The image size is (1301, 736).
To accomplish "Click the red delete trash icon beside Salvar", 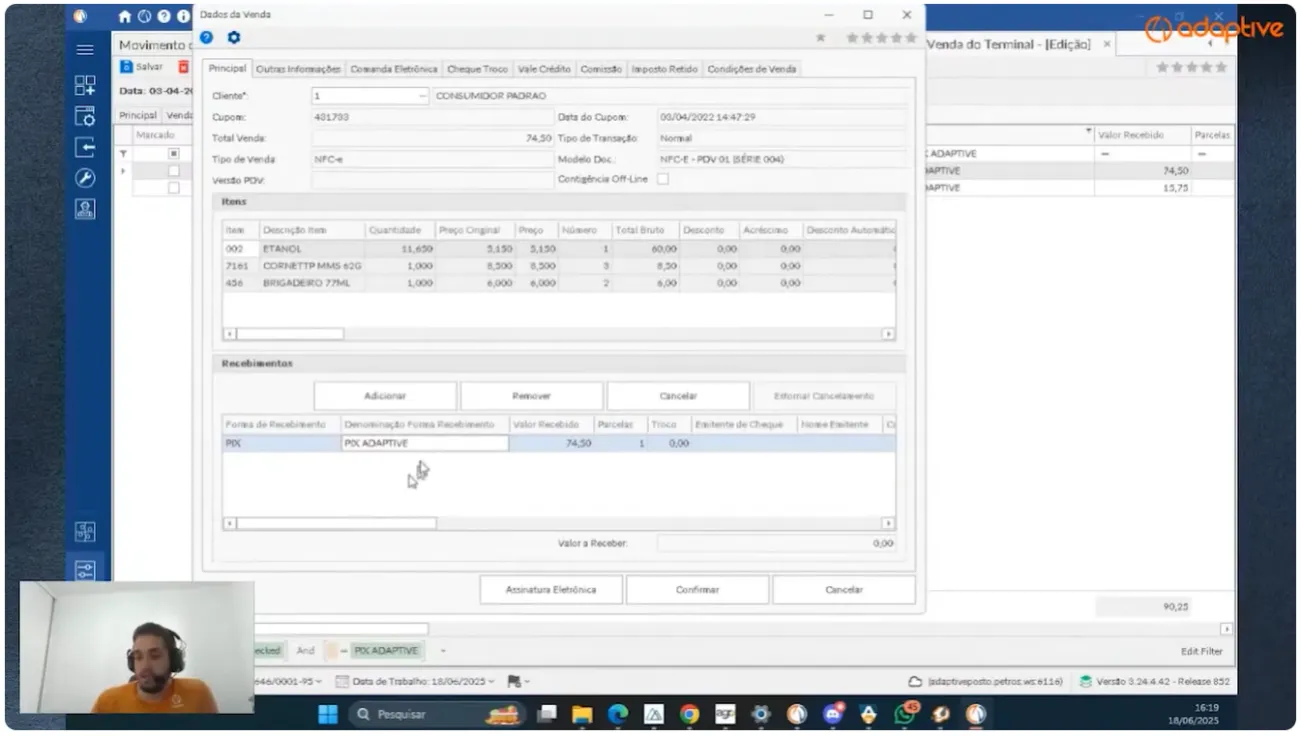I will point(183,67).
